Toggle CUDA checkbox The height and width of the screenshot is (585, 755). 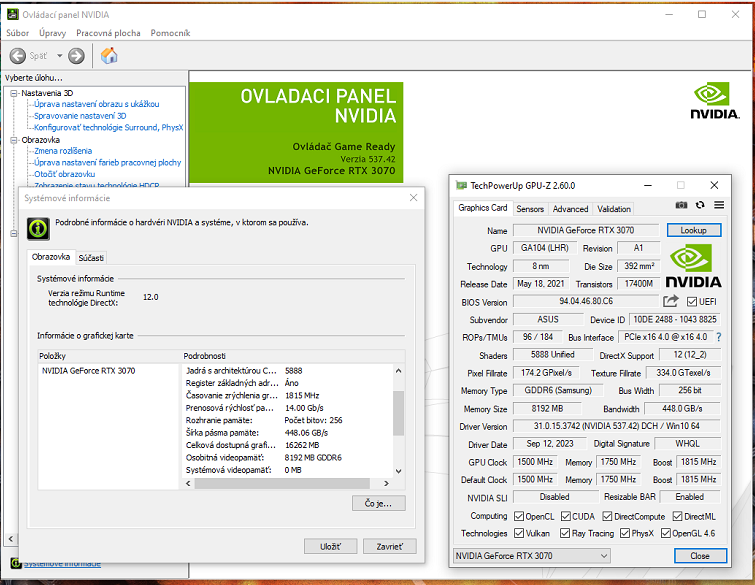coord(566,517)
